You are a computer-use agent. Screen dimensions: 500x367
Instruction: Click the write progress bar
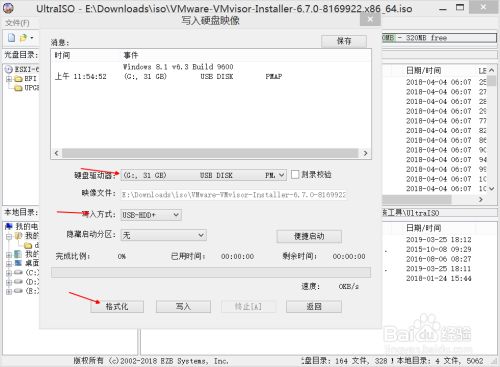[211, 272]
